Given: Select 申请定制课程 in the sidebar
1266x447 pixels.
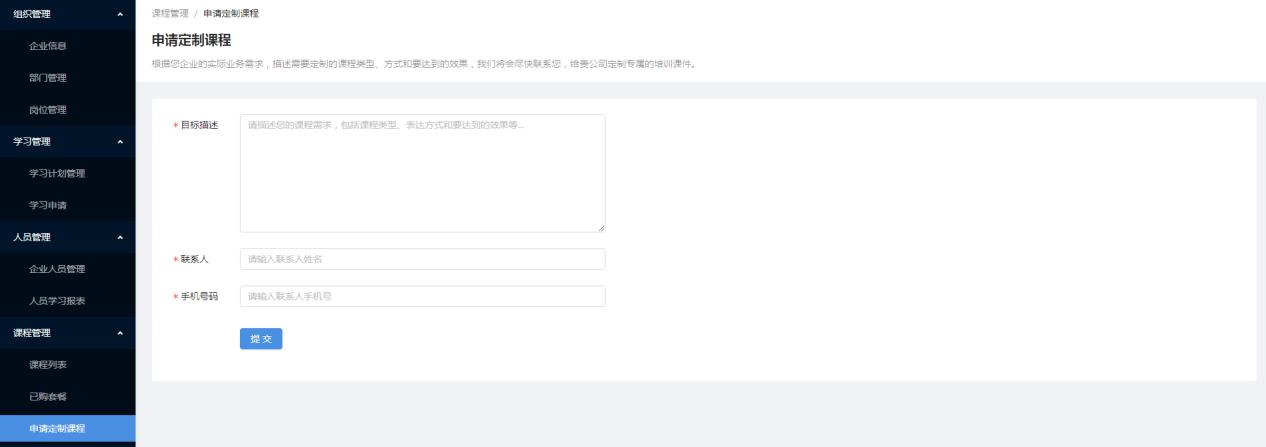Looking at the screenshot, I should [67, 429].
